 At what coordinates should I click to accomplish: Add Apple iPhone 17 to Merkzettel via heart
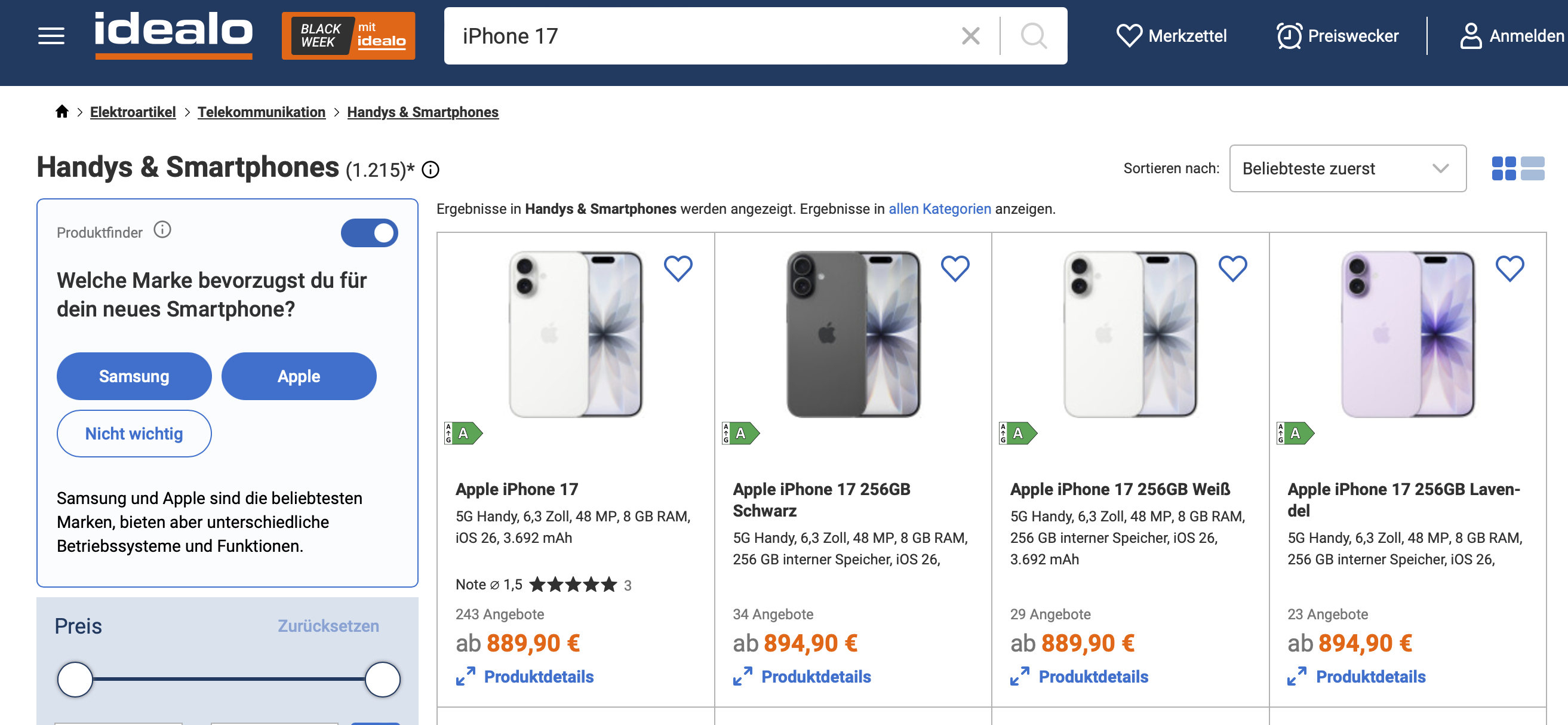pyautogui.click(x=678, y=269)
